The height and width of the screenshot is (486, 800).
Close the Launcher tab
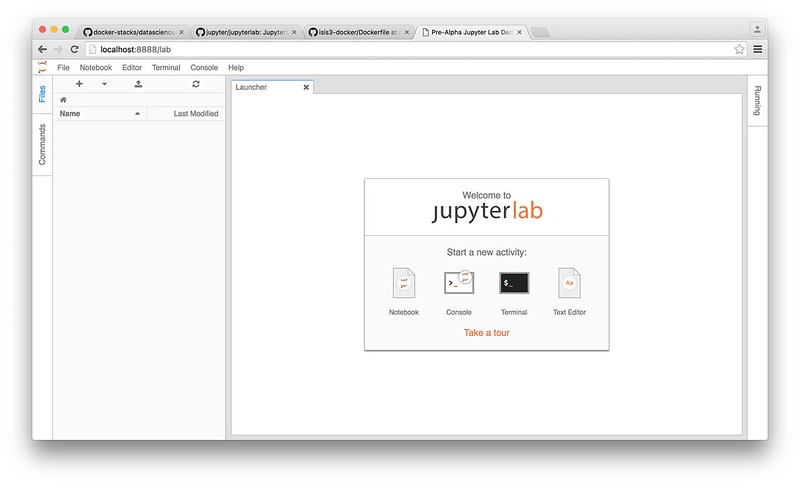[306, 87]
